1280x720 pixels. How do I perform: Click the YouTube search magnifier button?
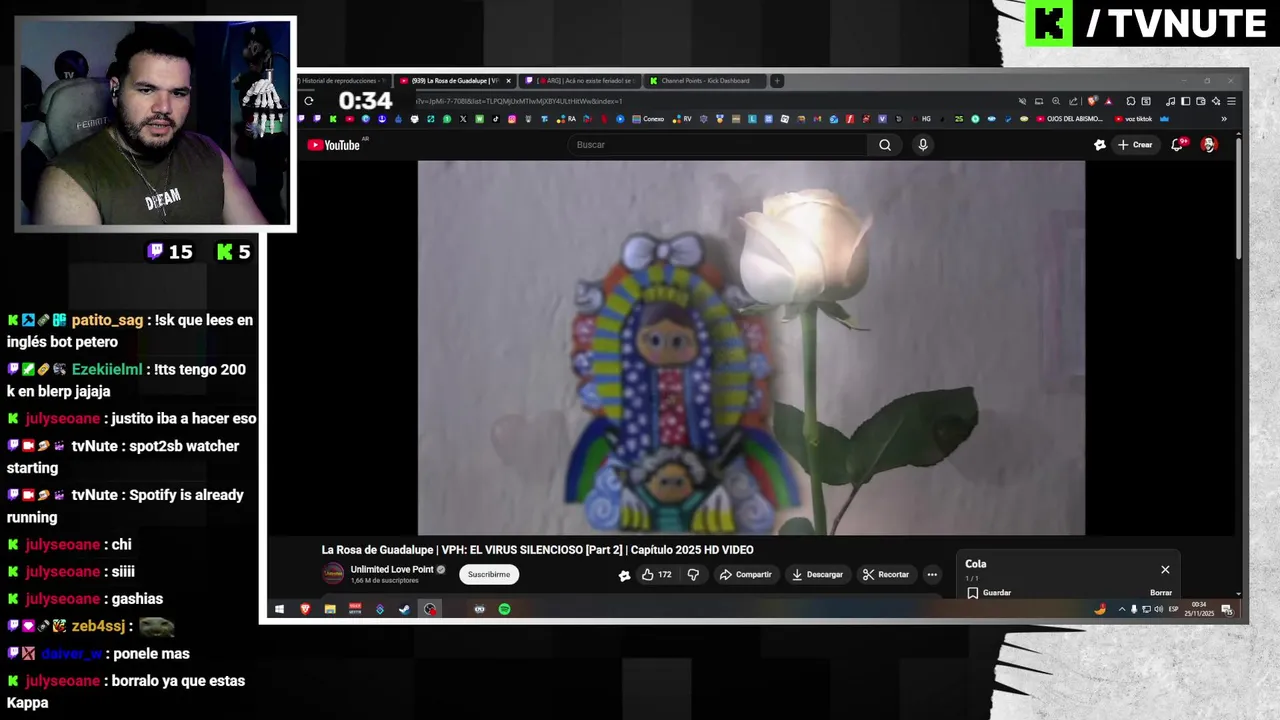[x=885, y=145]
